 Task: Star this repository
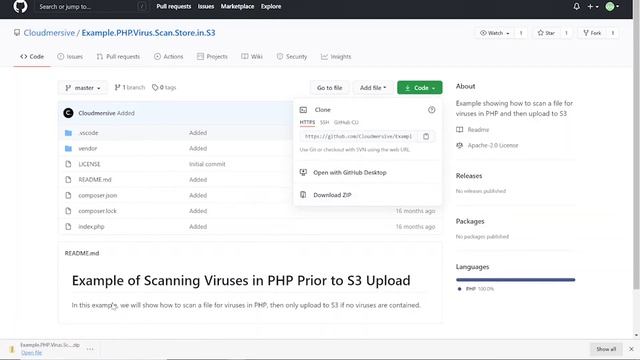[x=546, y=33]
